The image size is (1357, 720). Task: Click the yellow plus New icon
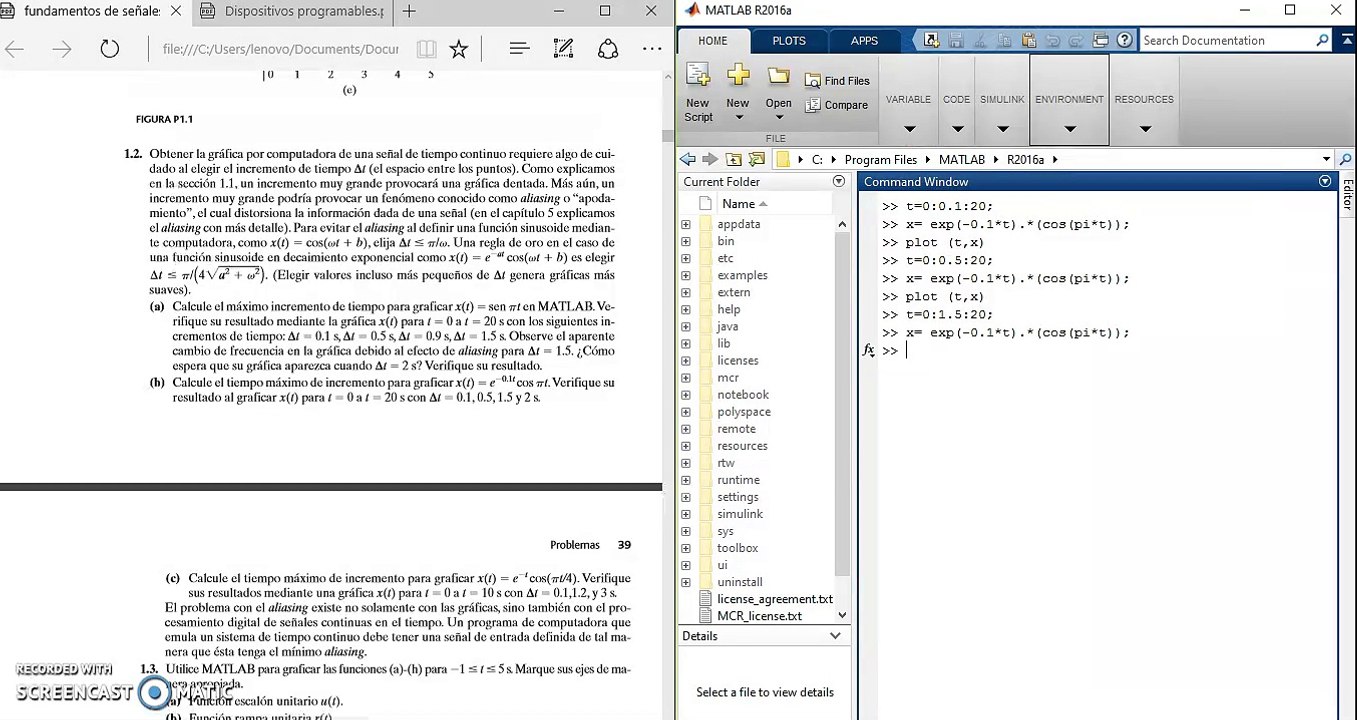[x=738, y=76]
